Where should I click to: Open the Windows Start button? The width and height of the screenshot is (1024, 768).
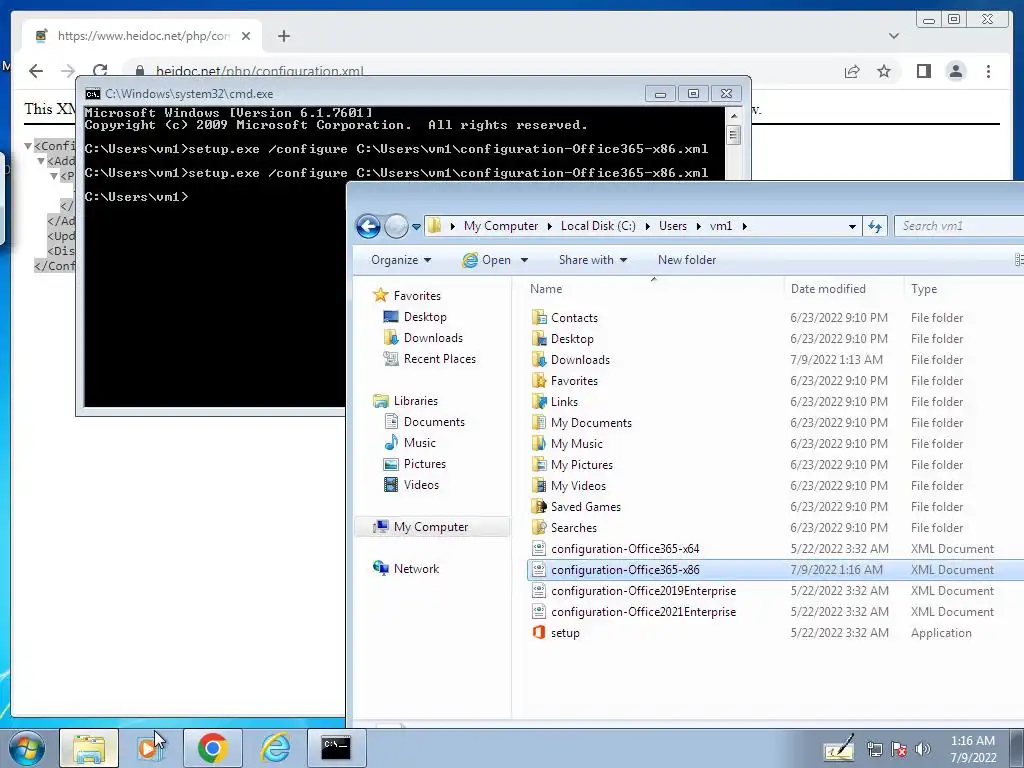[27, 748]
